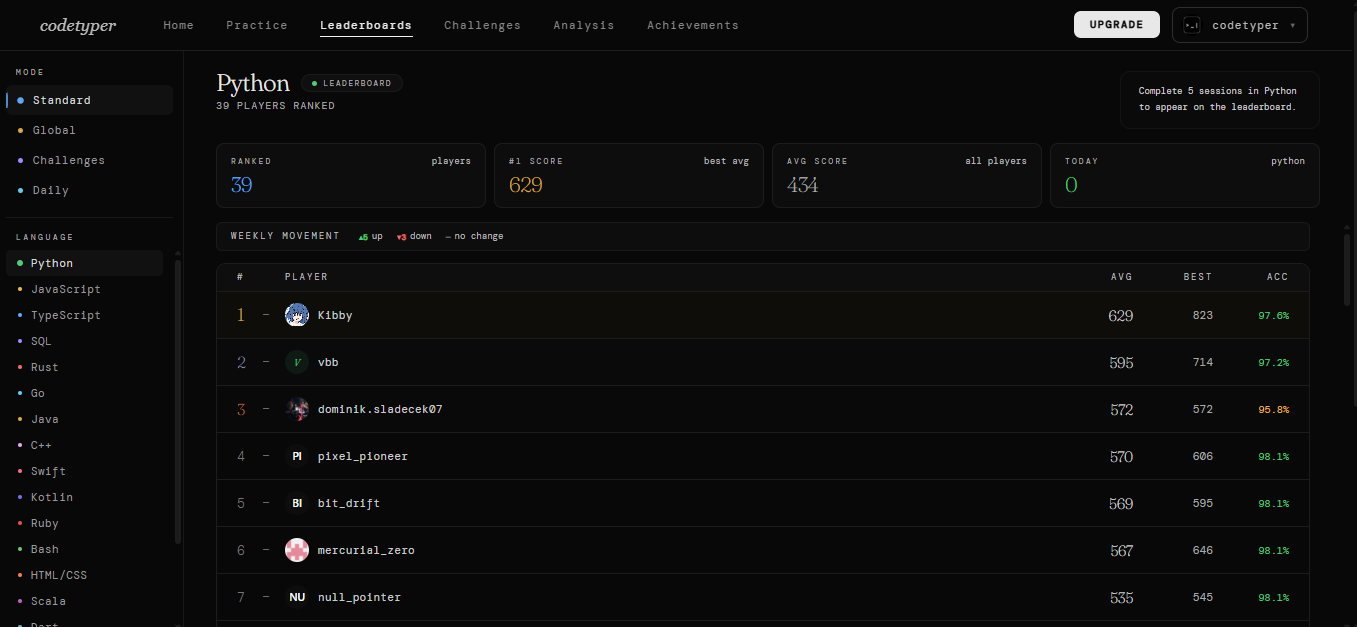Open the Analysis tab

click(x=584, y=25)
